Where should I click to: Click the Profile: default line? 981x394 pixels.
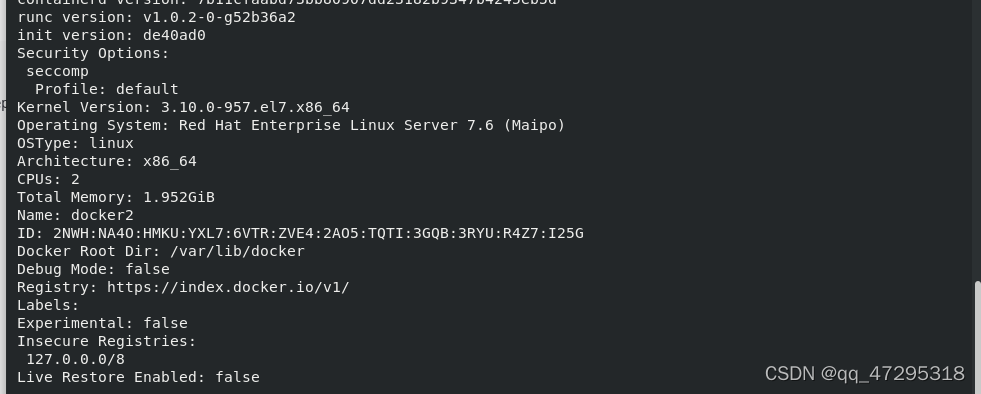coord(106,89)
